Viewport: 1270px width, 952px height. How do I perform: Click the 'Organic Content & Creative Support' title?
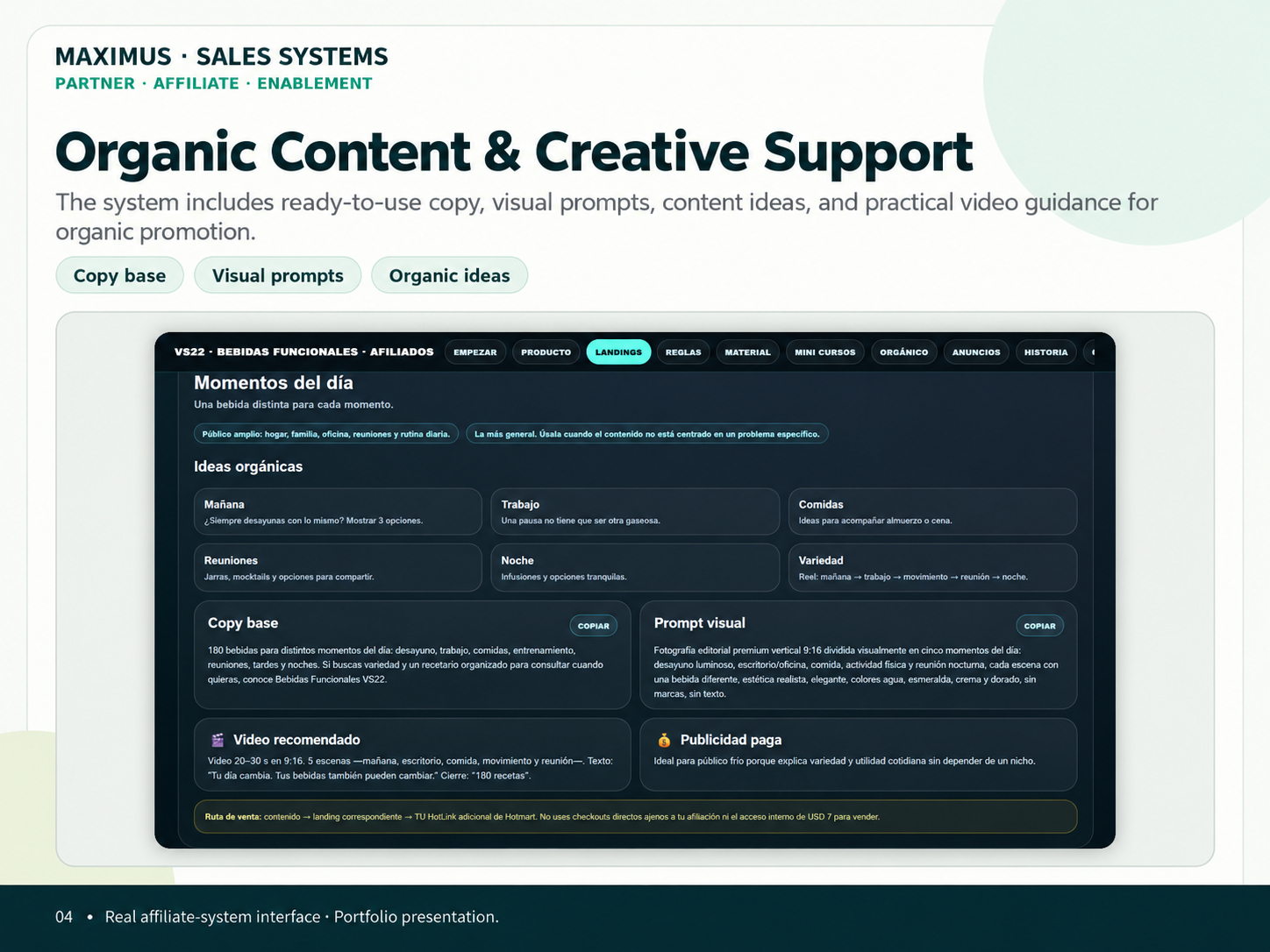[x=514, y=153]
